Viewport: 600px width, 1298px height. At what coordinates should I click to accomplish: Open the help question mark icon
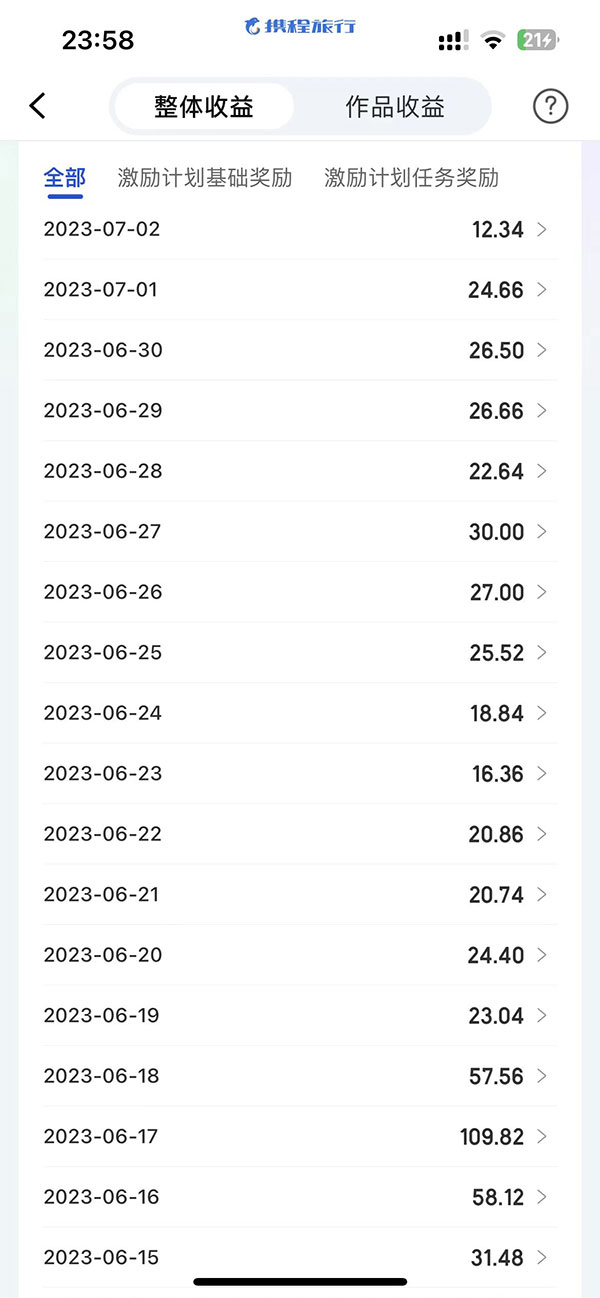[x=550, y=106]
